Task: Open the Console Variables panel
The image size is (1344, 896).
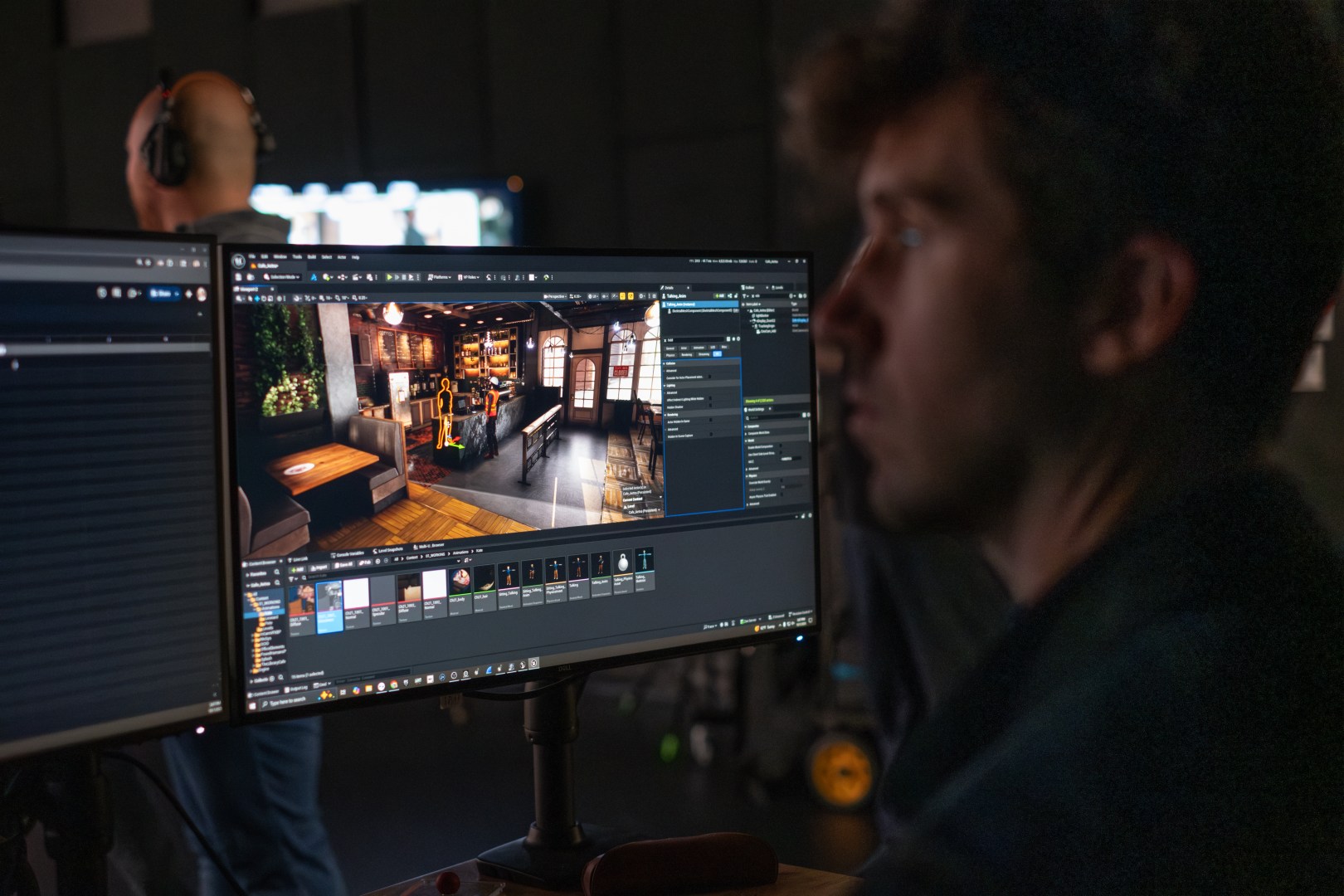Action: click(348, 552)
